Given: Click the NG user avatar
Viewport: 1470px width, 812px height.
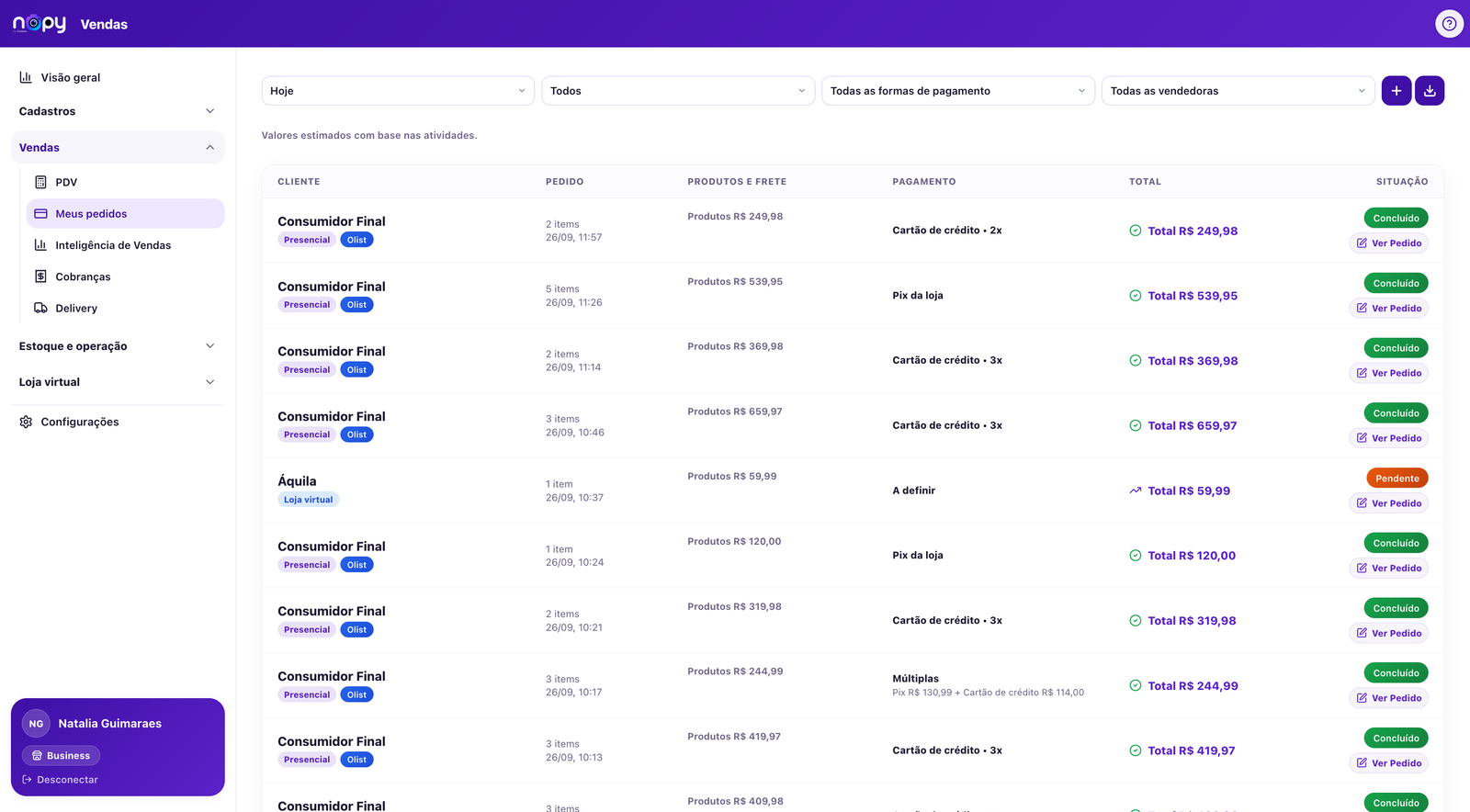Looking at the screenshot, I should 36,724.
